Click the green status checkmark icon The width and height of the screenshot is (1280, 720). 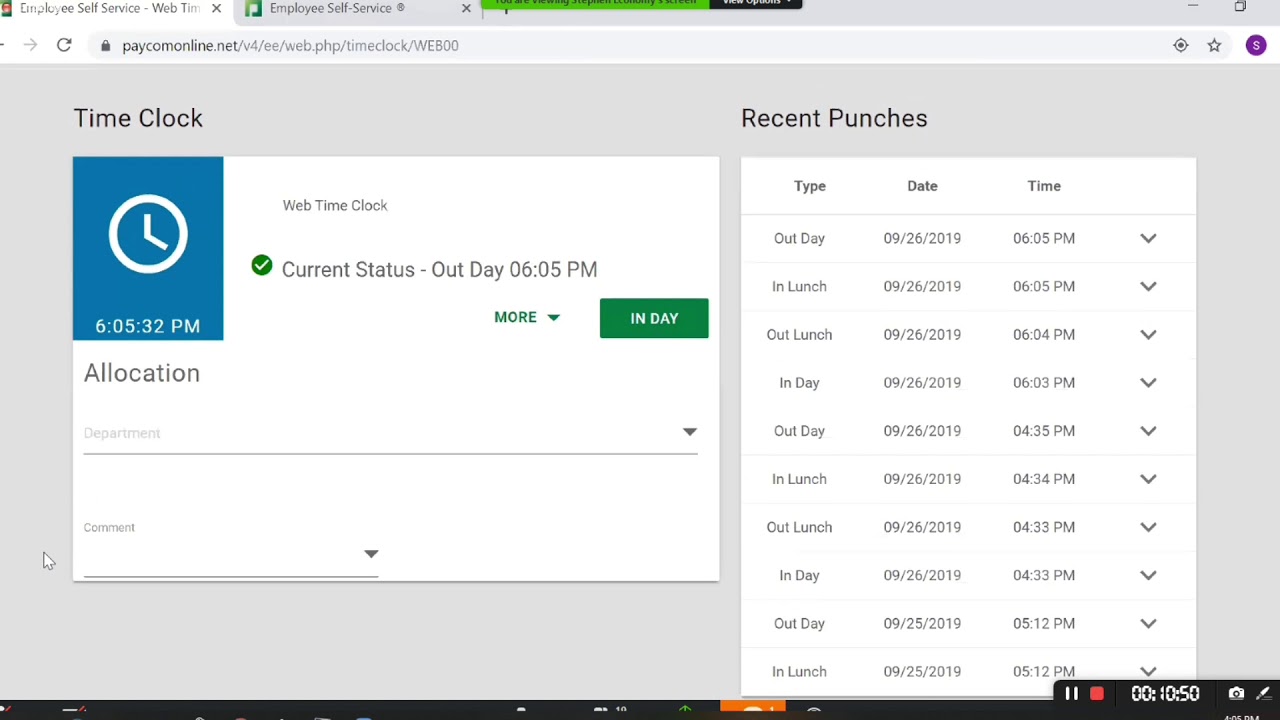click(262, 265)
